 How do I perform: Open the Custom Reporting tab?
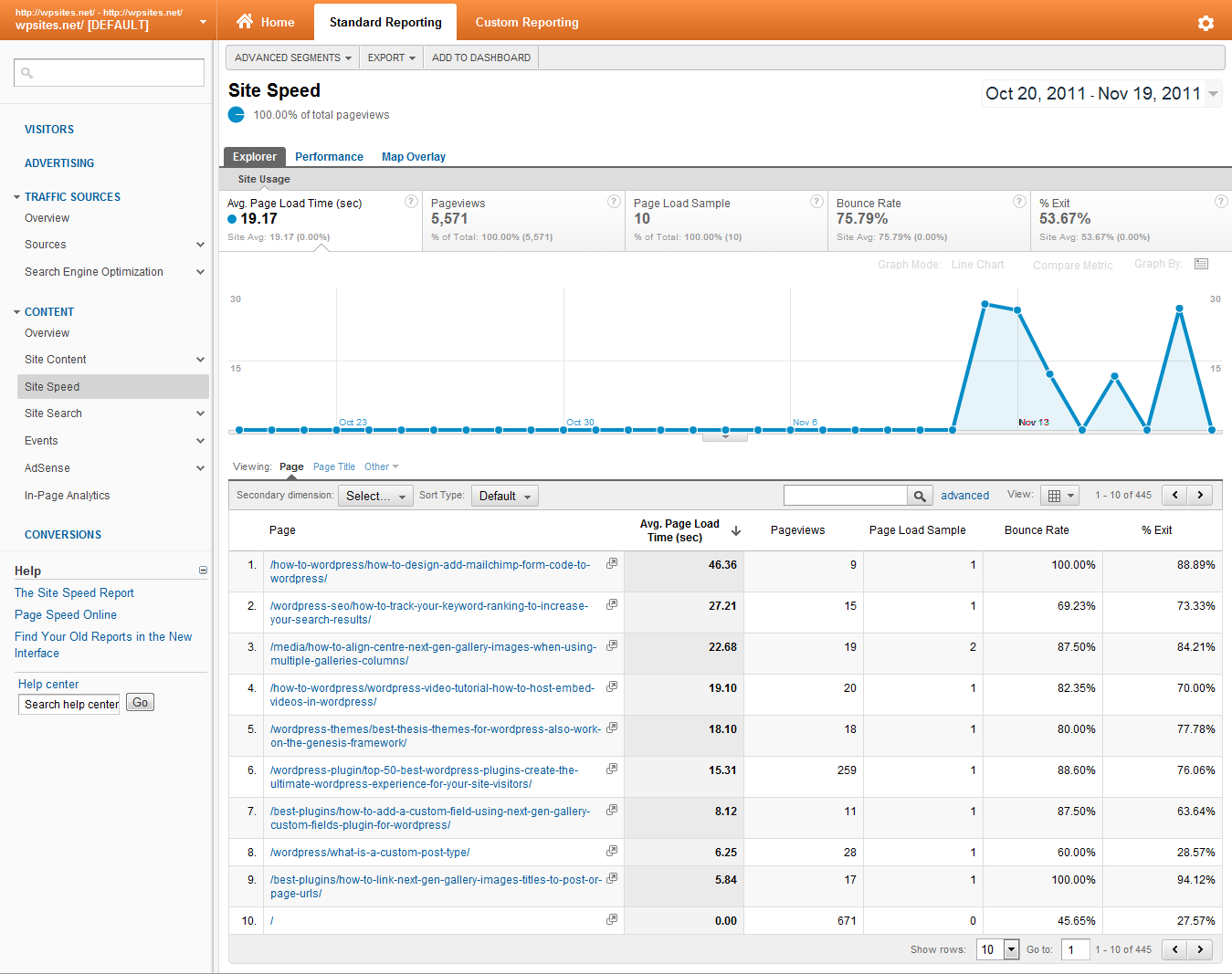[x=527, y=22]
